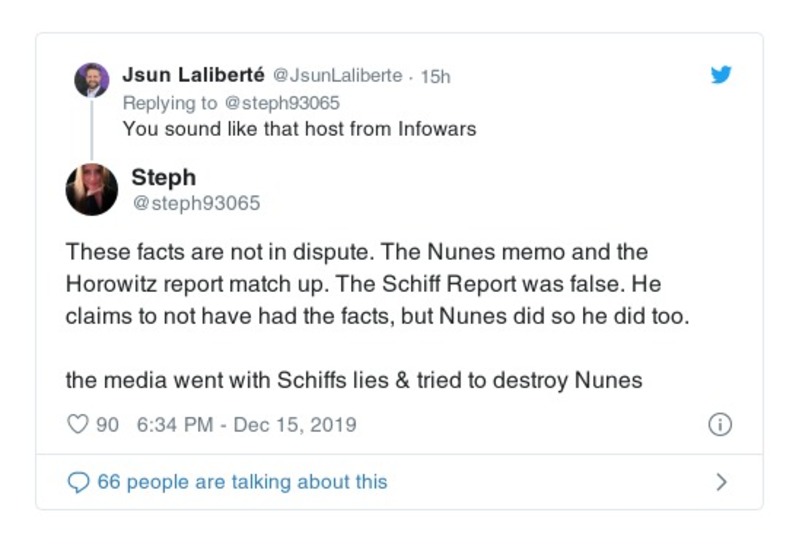Expand conversation with the right chevron arrow
This screenshot has width=799, height=560.
721,482
